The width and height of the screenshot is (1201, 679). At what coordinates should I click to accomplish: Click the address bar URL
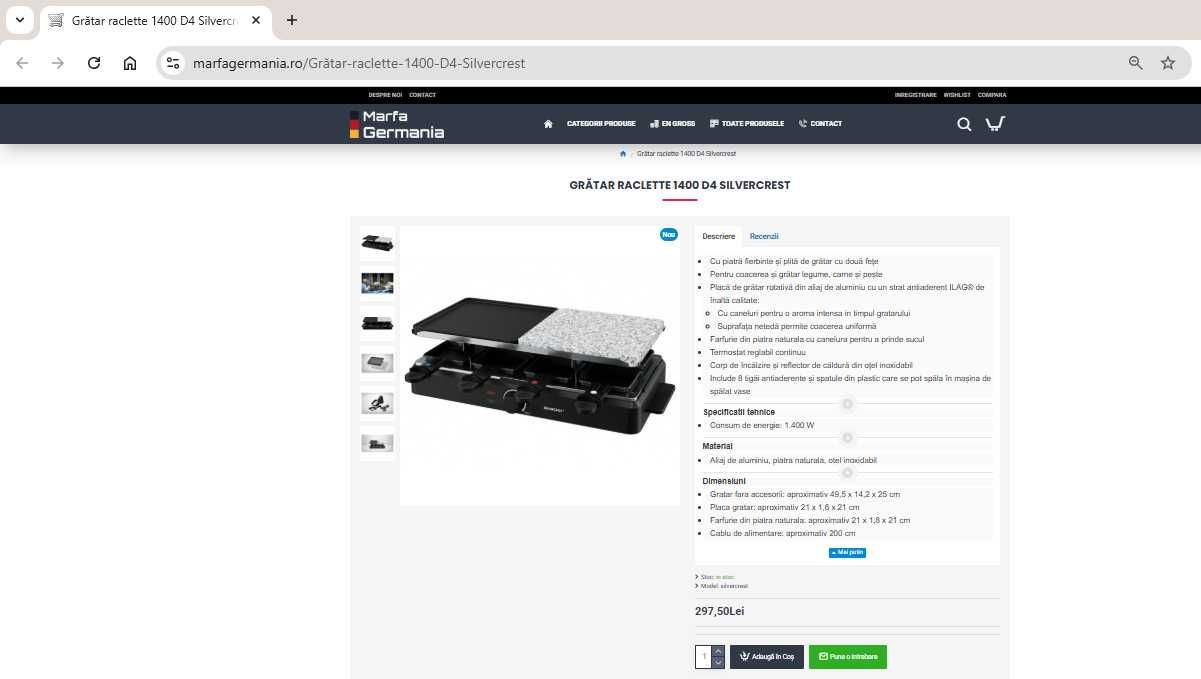tap(359, 63)
